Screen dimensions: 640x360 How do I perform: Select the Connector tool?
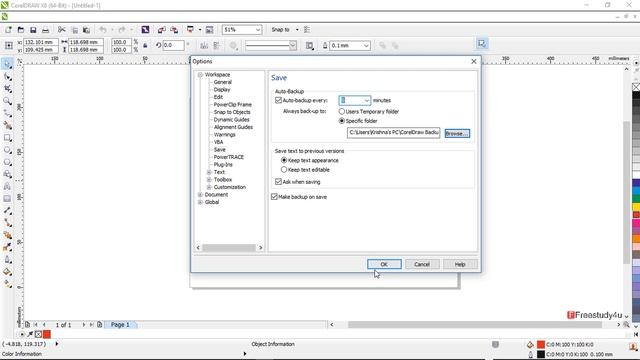tap(7, 223)
